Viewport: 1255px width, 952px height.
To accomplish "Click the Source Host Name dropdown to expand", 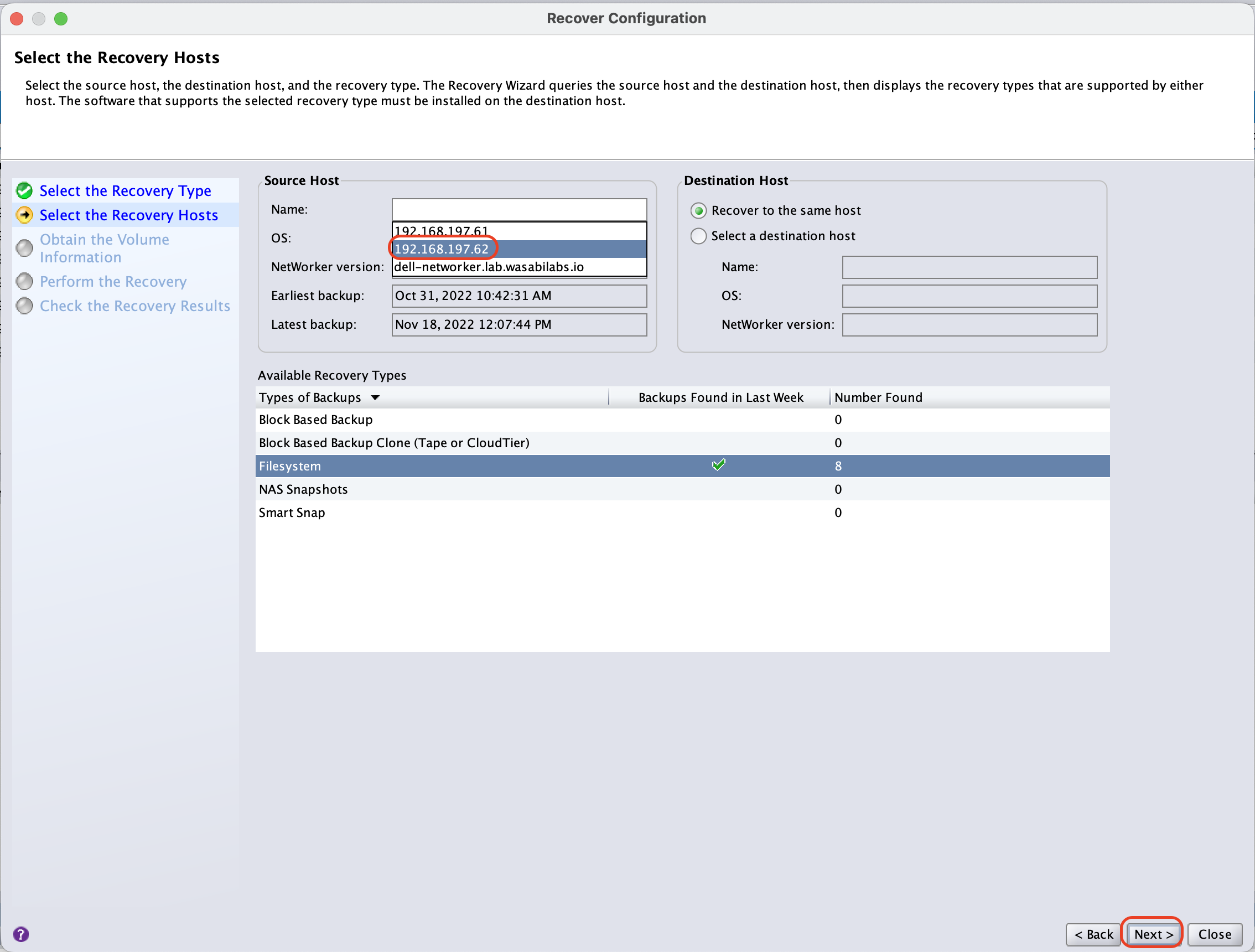I will point(518,209).
